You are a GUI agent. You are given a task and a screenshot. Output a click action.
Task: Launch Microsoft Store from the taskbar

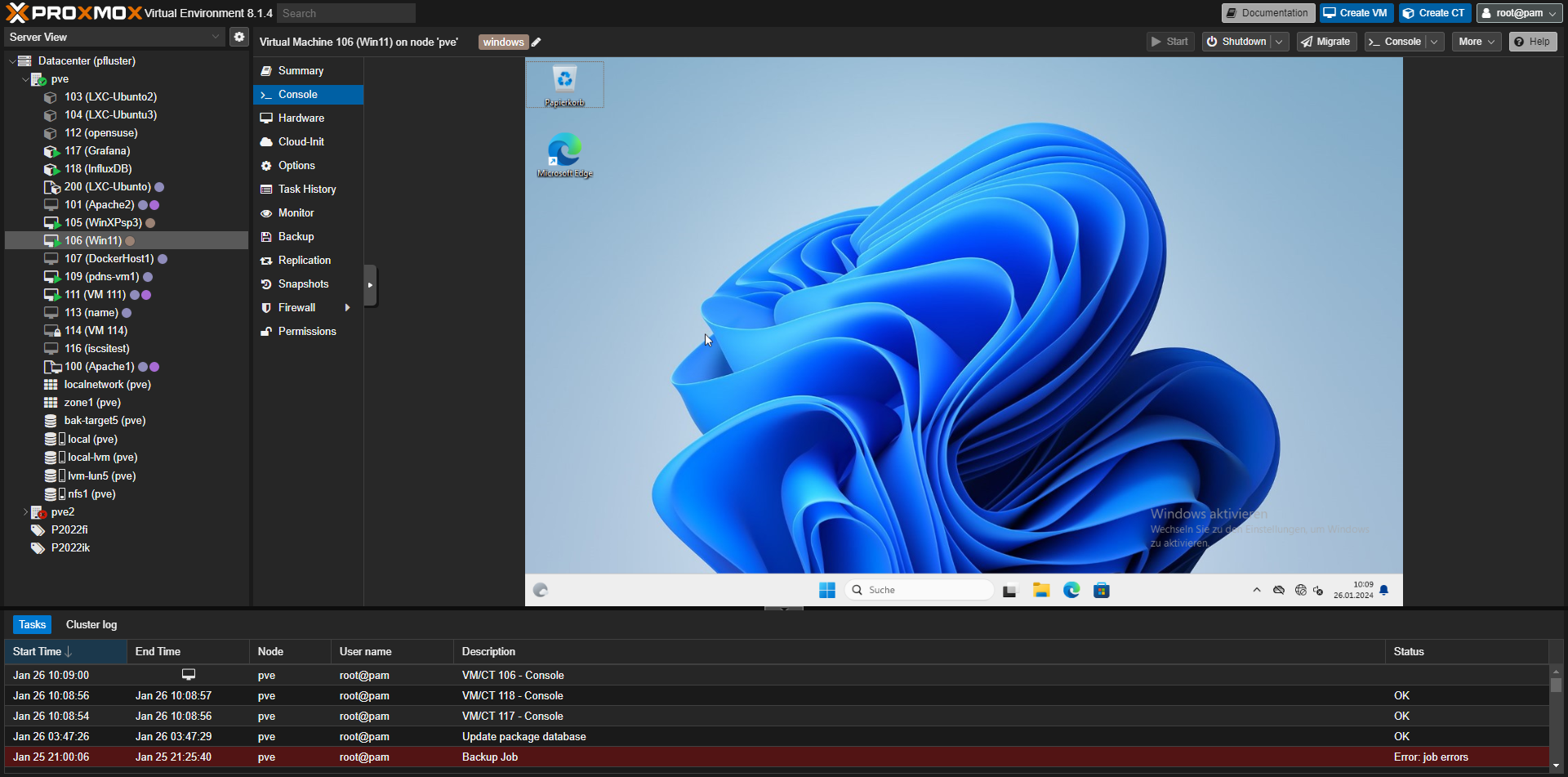click(1102, 590)
